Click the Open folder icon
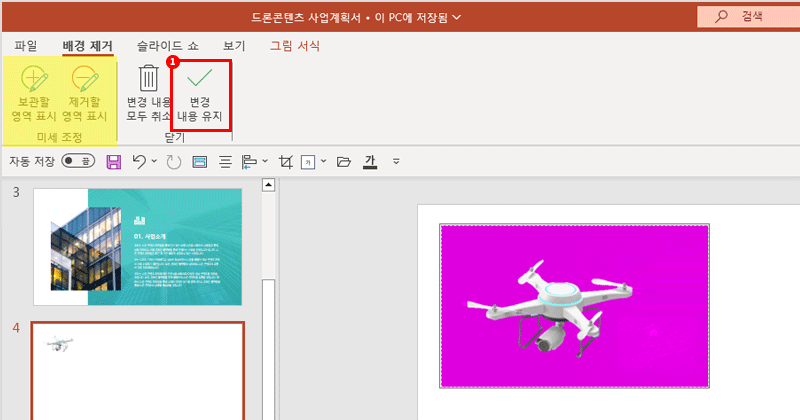This screenshot has height=420, width=800. pos(344,161)
